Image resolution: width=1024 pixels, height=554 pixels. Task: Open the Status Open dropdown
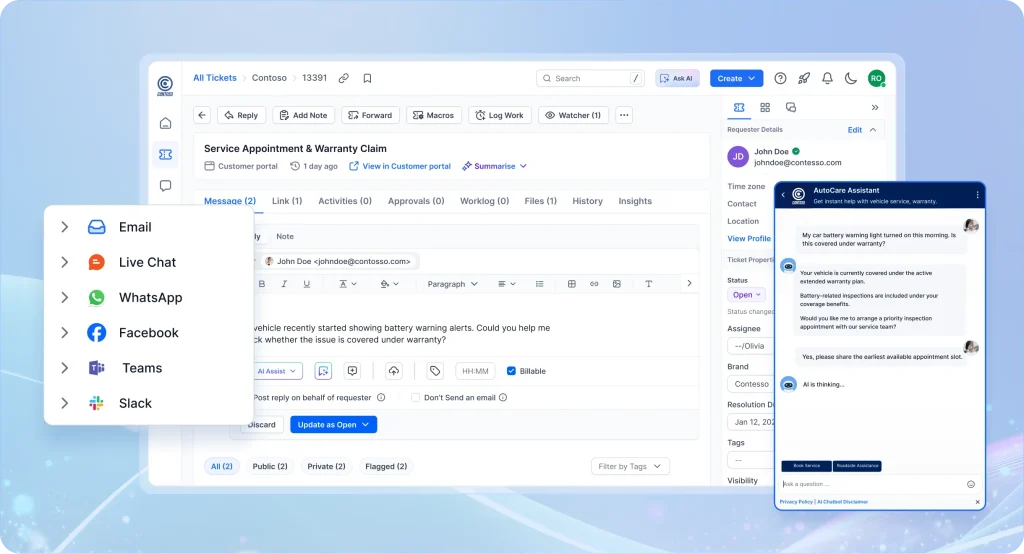[746, 295]
